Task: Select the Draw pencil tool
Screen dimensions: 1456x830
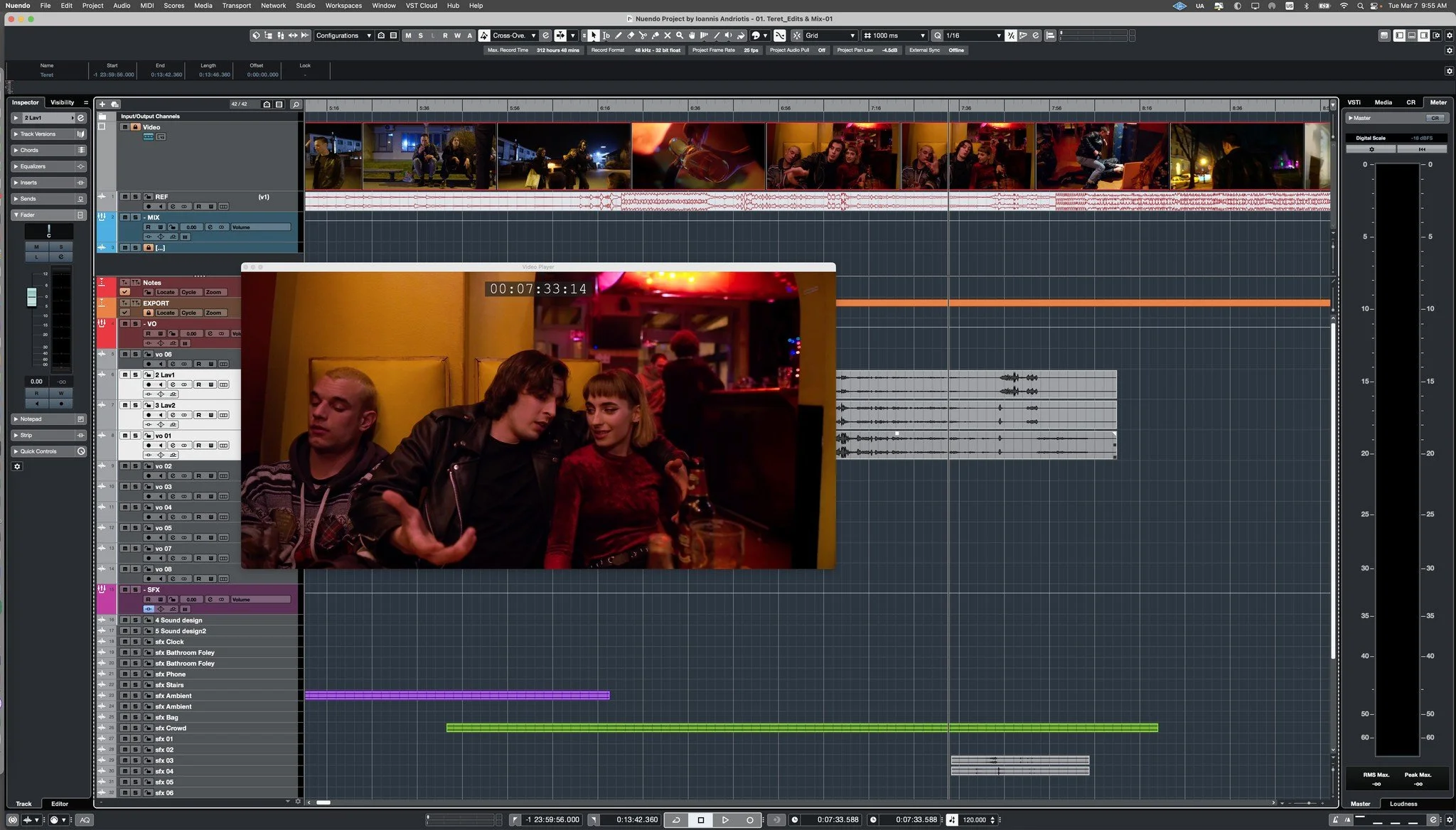Action: pos(619,36)
